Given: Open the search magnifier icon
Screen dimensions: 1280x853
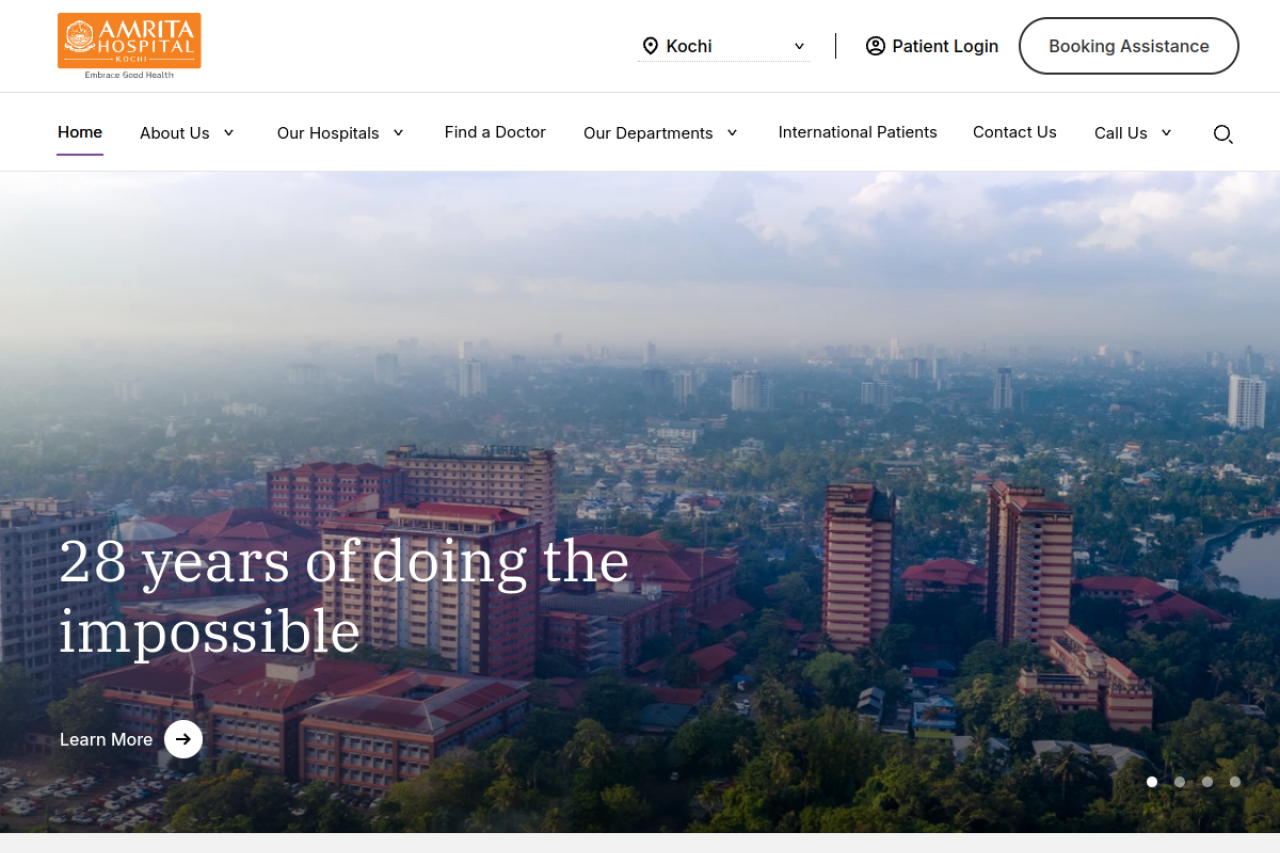Looking at the screenshot, I should (1222, 134).
